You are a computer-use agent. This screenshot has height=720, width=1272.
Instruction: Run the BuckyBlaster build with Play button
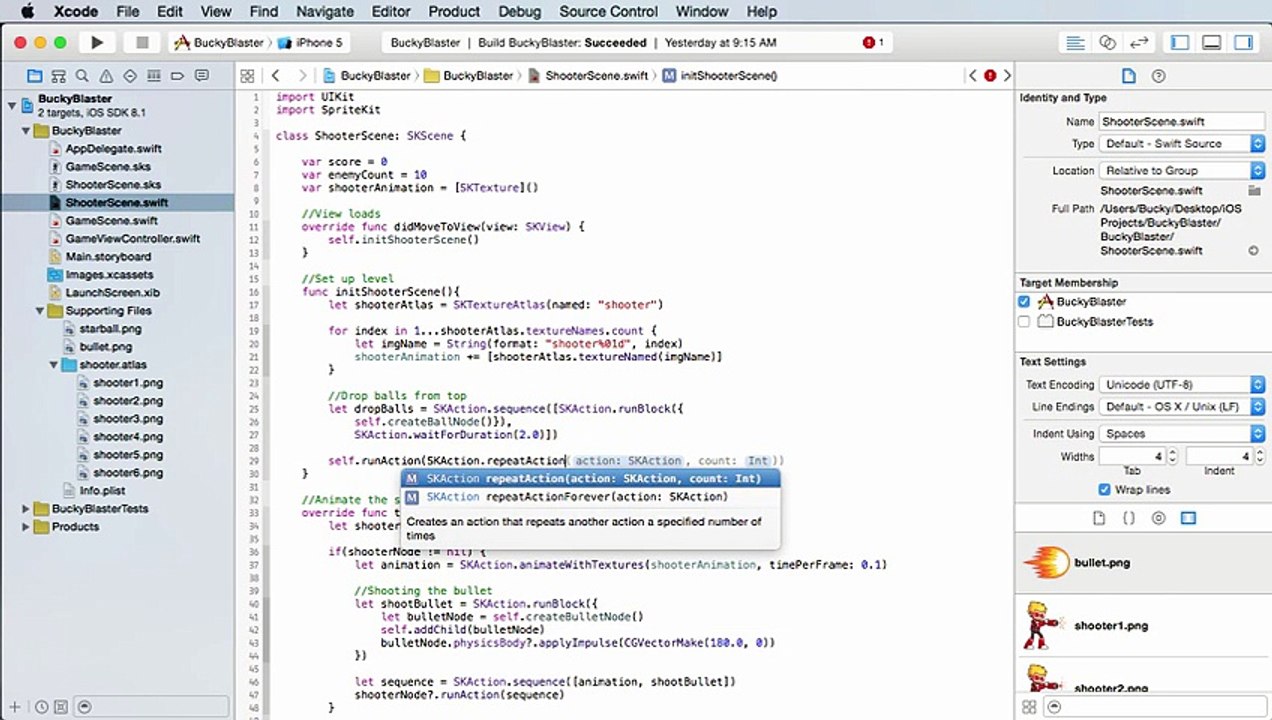pyautogui.click(x=97, y=43)
